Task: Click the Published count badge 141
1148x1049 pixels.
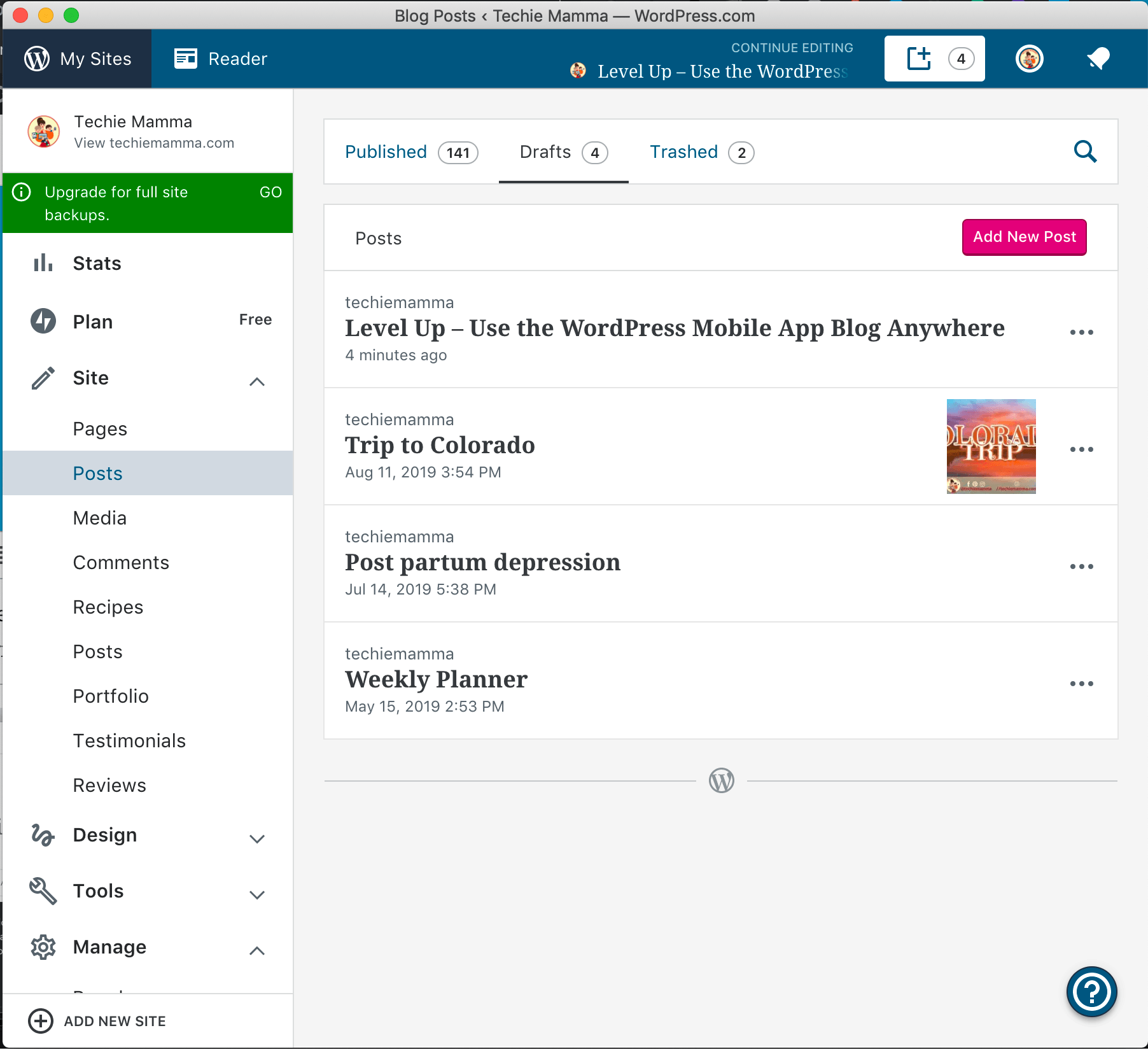Action: pos(458,153)
